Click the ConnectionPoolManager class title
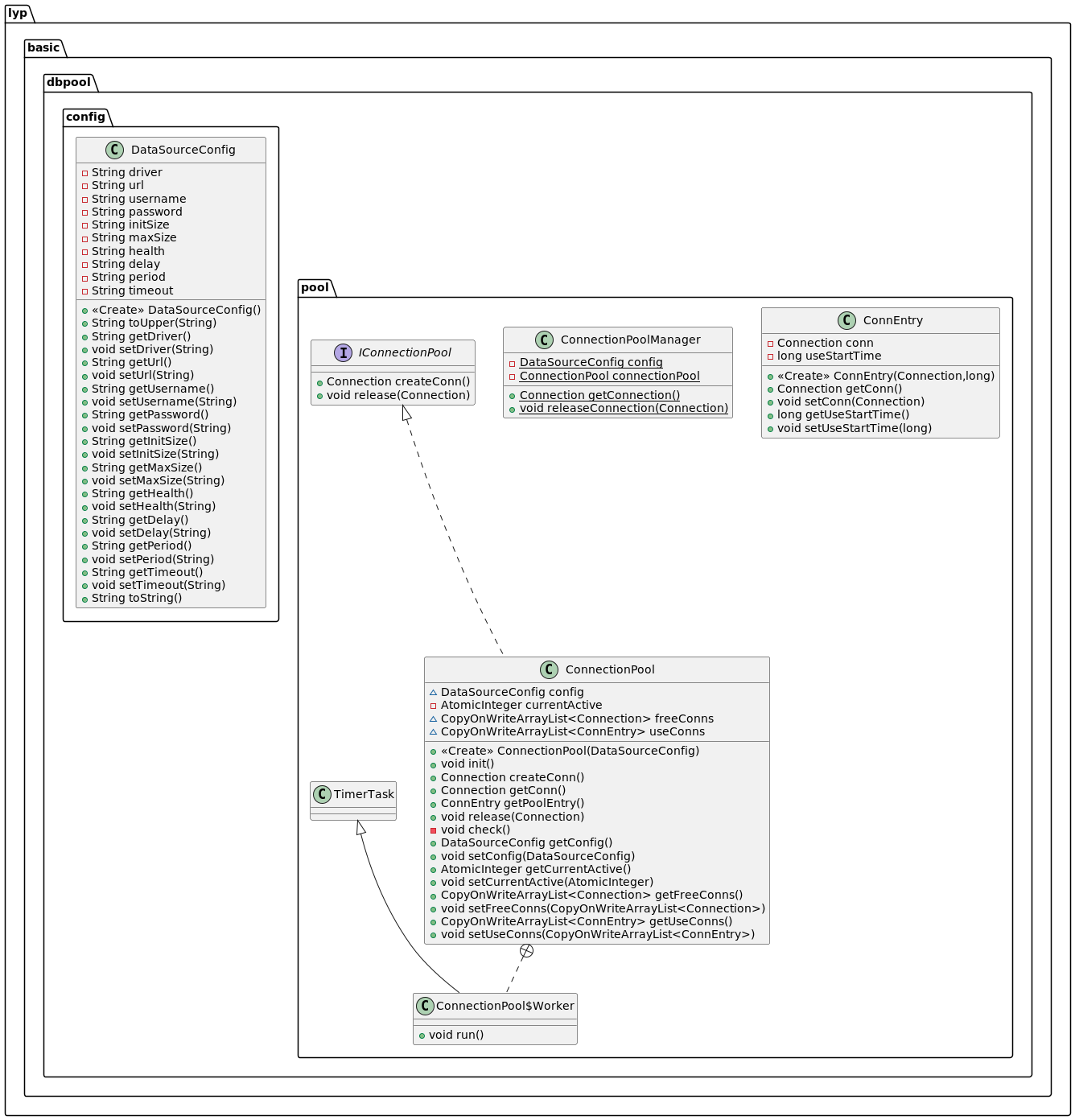The image size is (1075, 1120). pyautogui.click(x=630, y=340)
